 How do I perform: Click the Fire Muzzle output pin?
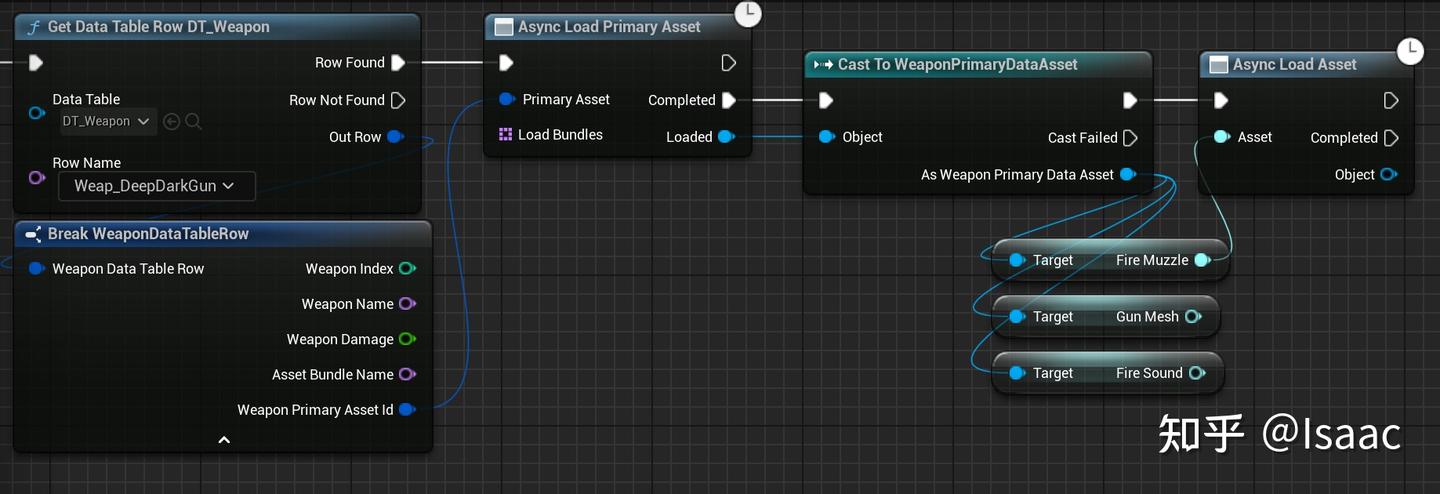(1202, 260)
